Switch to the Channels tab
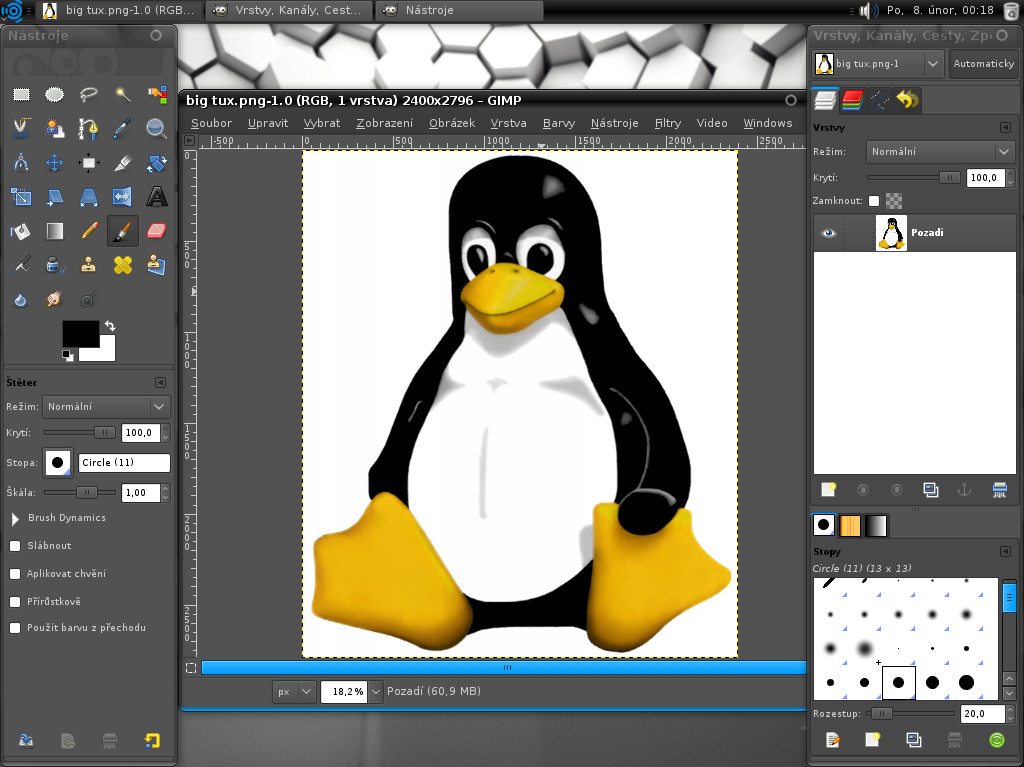 click(852, 100)
